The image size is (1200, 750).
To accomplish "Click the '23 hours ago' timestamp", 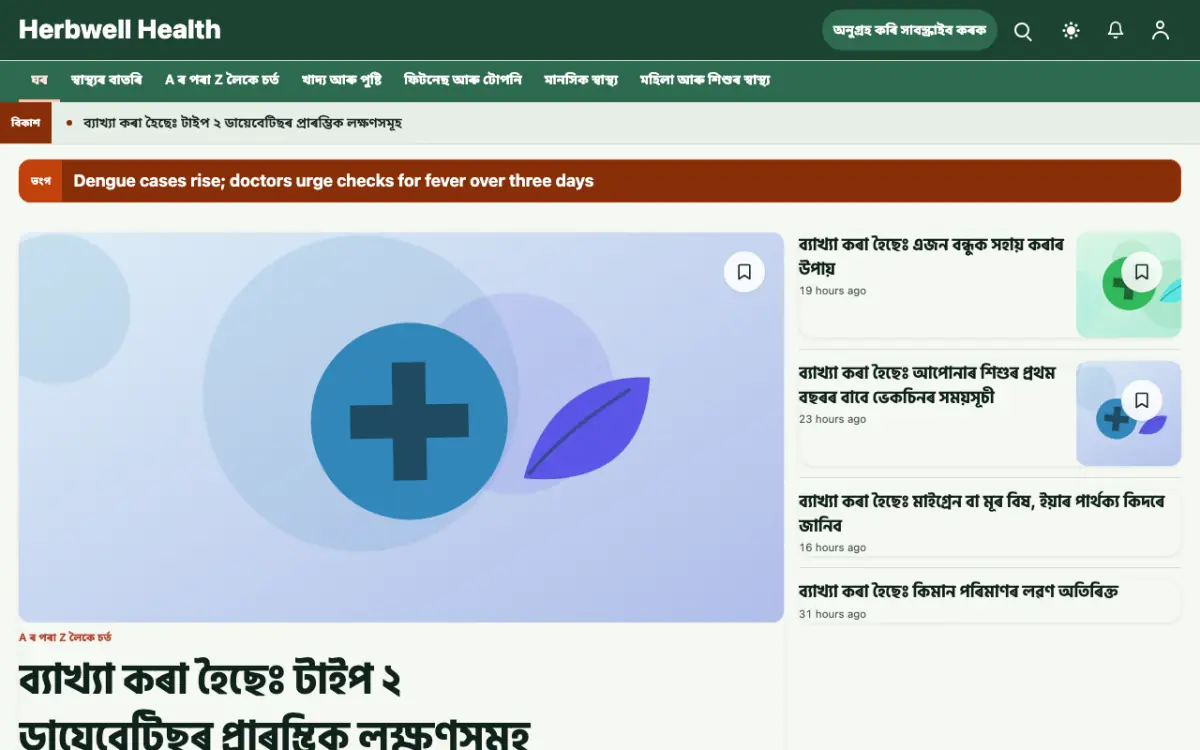I will coord(832,419).
